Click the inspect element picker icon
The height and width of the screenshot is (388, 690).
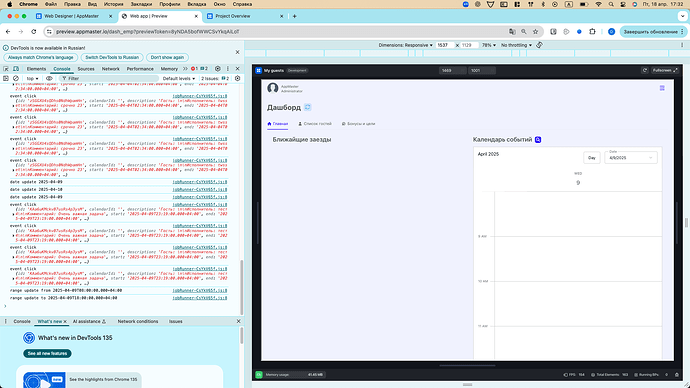[x=6, y=69]
